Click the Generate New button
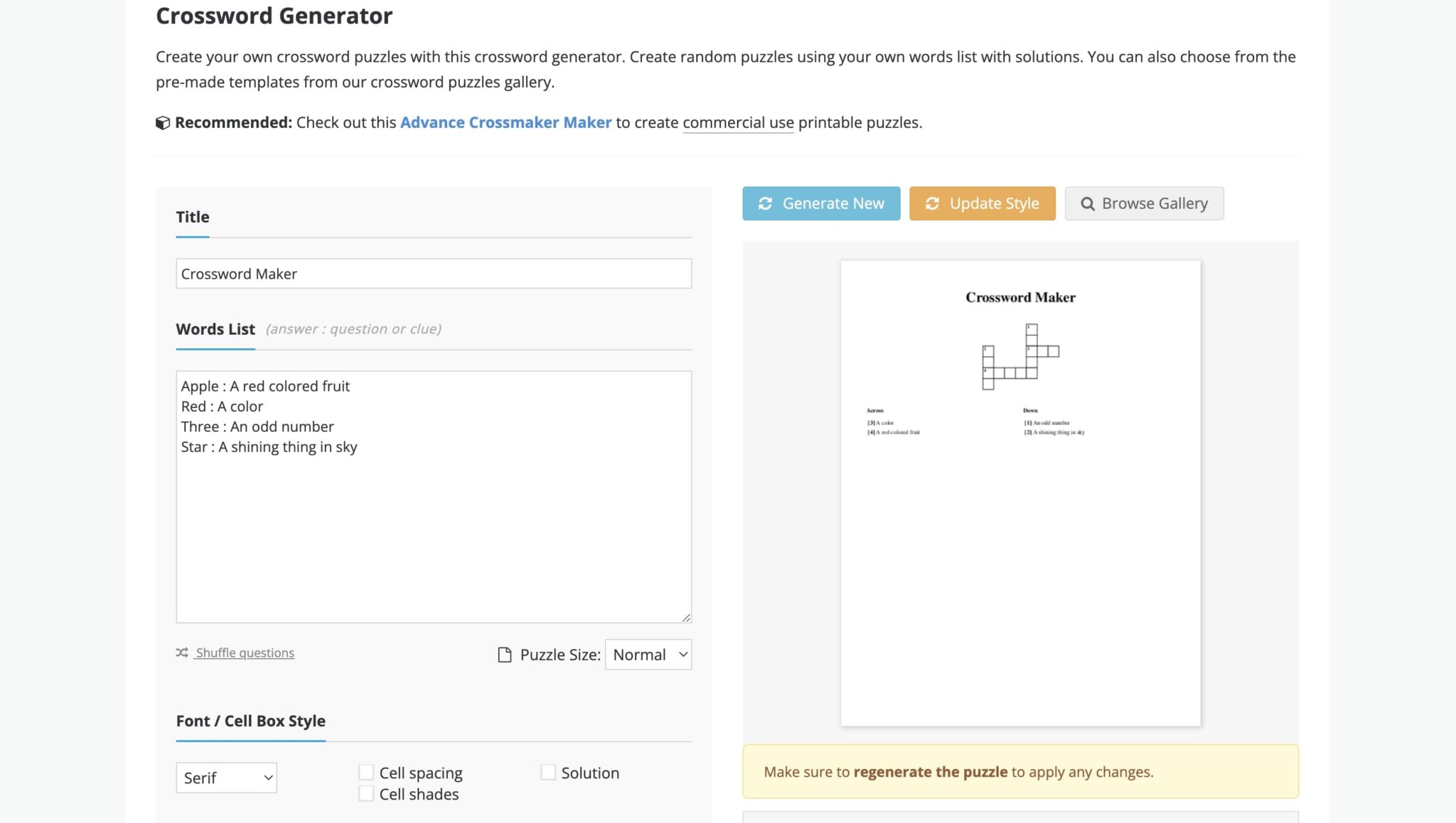Screen dimensions: 1456x823 pos(821,204)
